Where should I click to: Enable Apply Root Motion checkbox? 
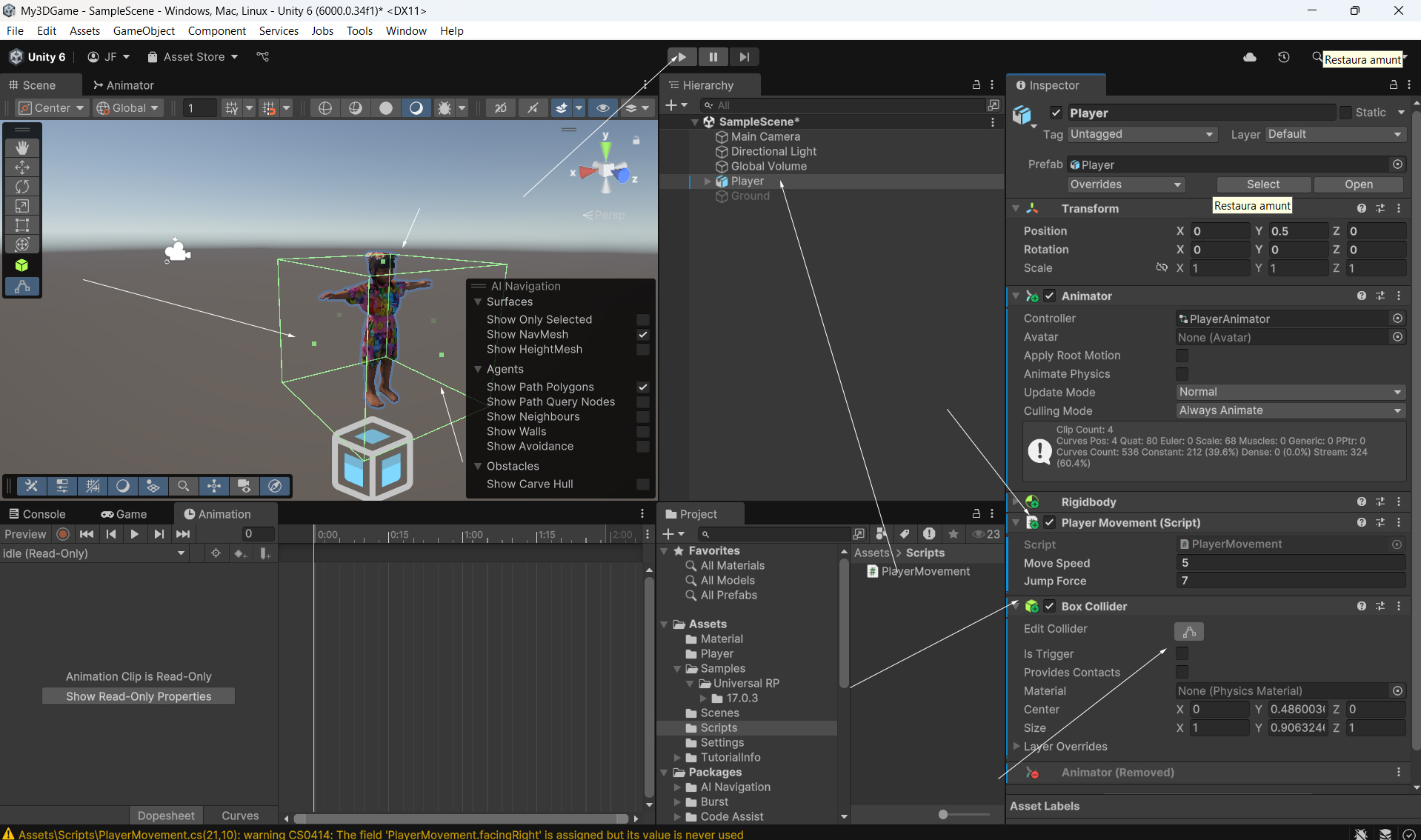coord(1182,356)
